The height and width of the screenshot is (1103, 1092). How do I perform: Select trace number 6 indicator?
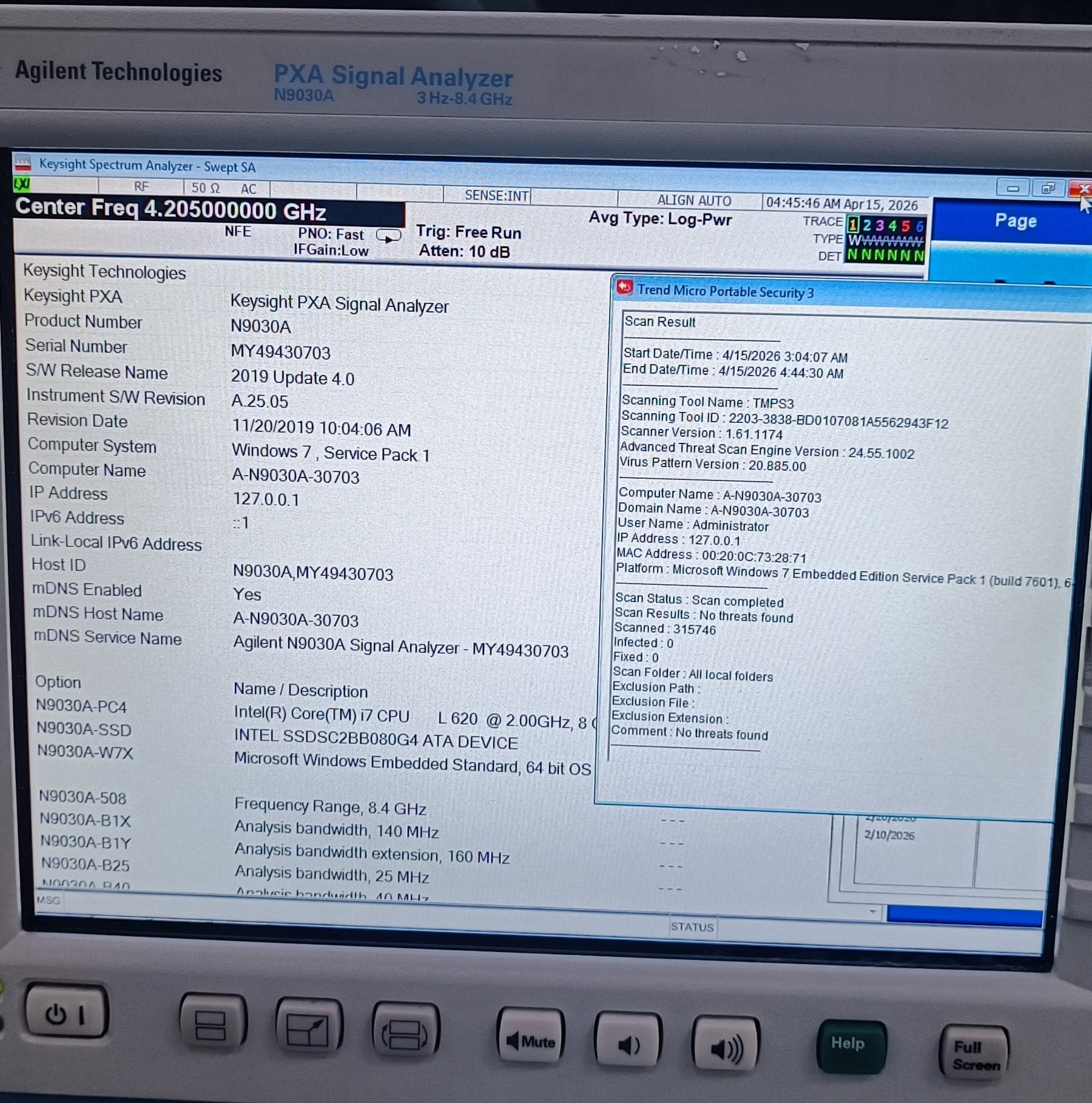click(919, 227)
